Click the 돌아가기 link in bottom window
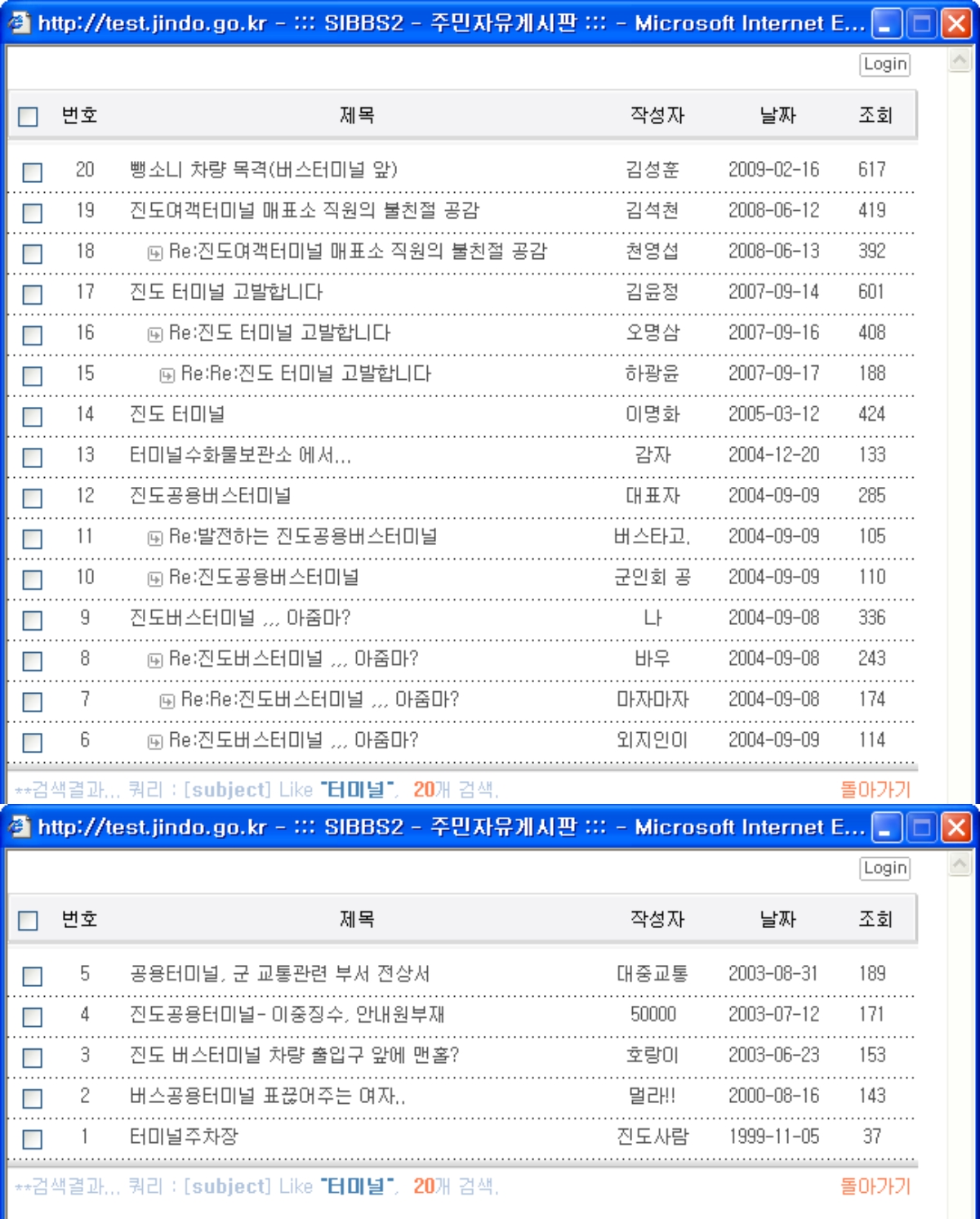The width and height of the screenshot is (980, 1219). coord(875,1186)
